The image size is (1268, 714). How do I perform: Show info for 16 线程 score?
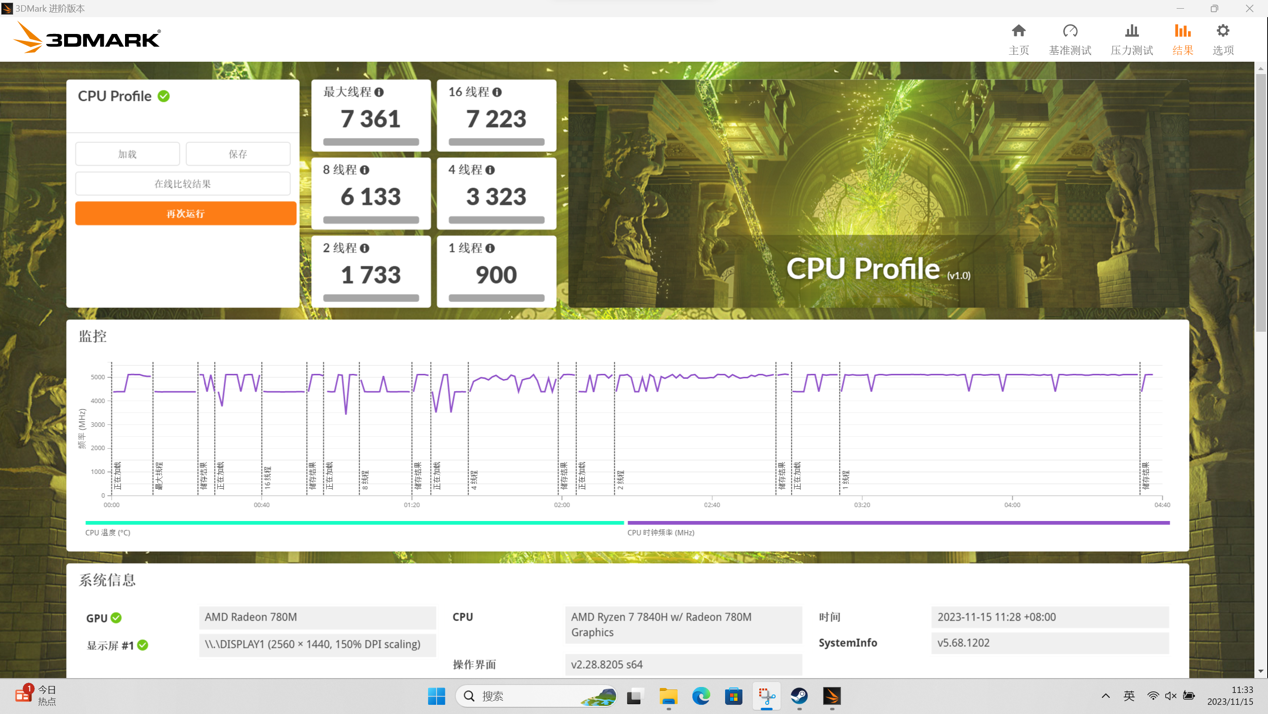(497, 92)
